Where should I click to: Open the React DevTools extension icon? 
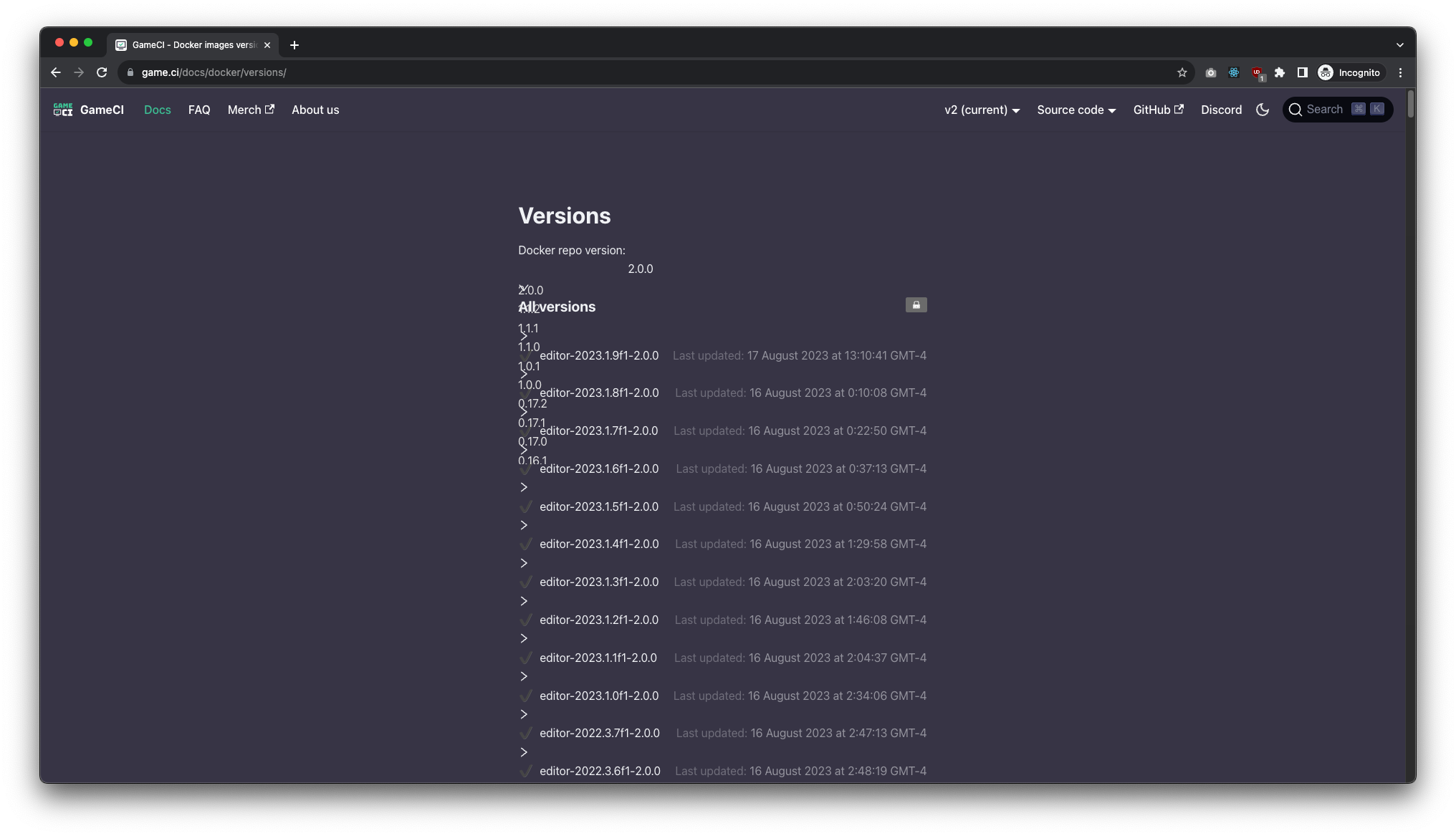(1233, 72)
